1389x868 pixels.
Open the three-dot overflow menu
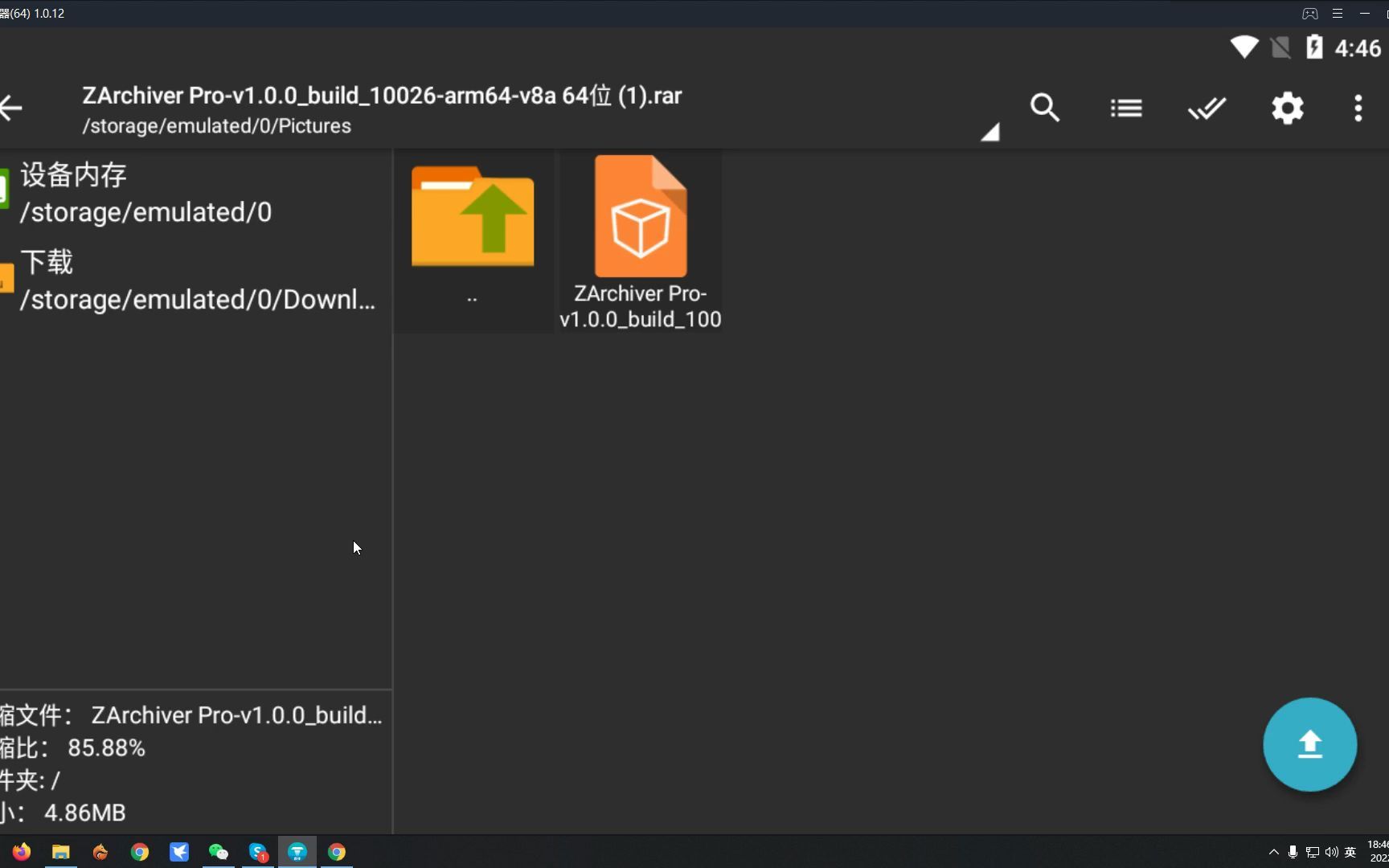1358,108
